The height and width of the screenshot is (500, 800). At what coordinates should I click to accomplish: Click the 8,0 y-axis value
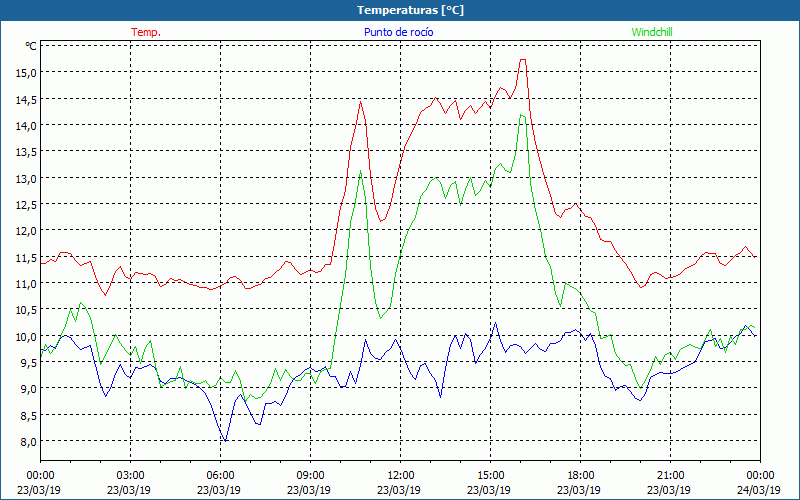point(28,441)
